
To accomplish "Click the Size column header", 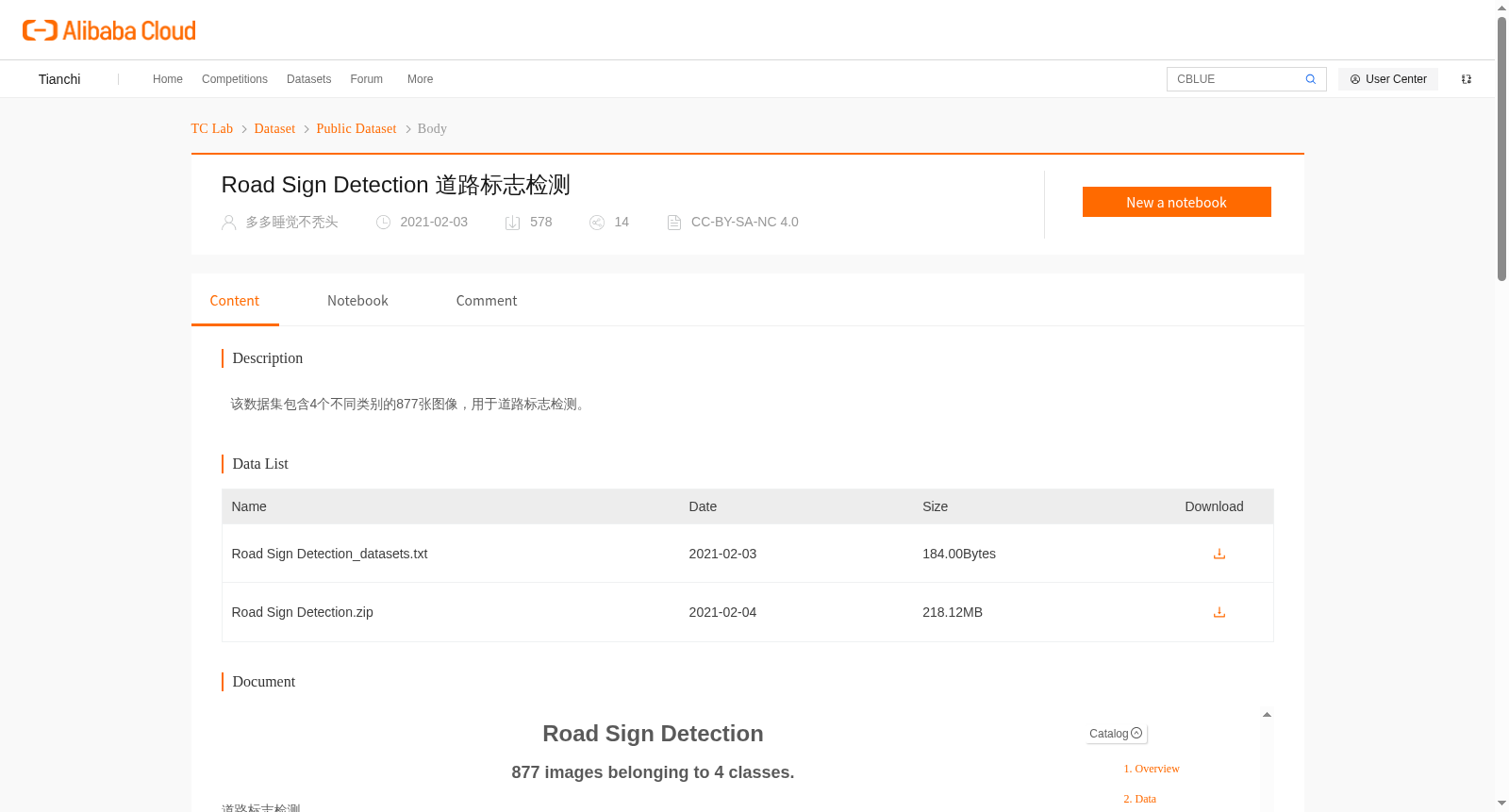I will pos(935,506).
